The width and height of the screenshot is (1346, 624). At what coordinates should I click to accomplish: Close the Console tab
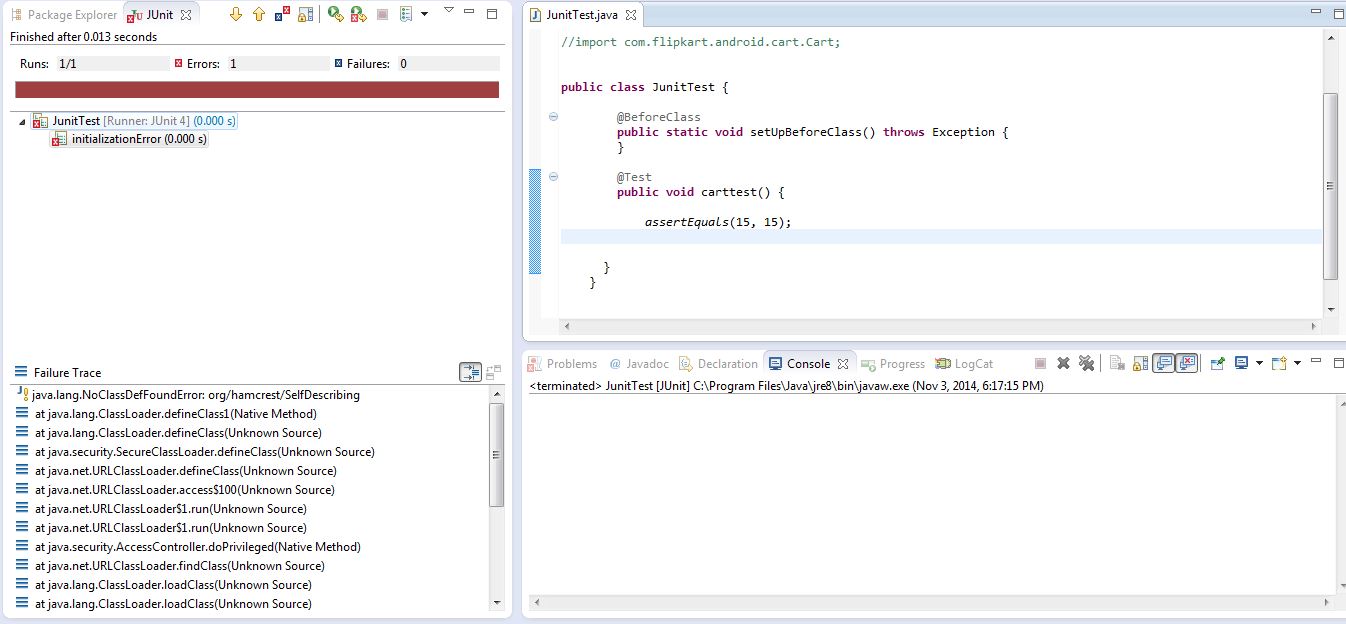click(x=843, y=364)
